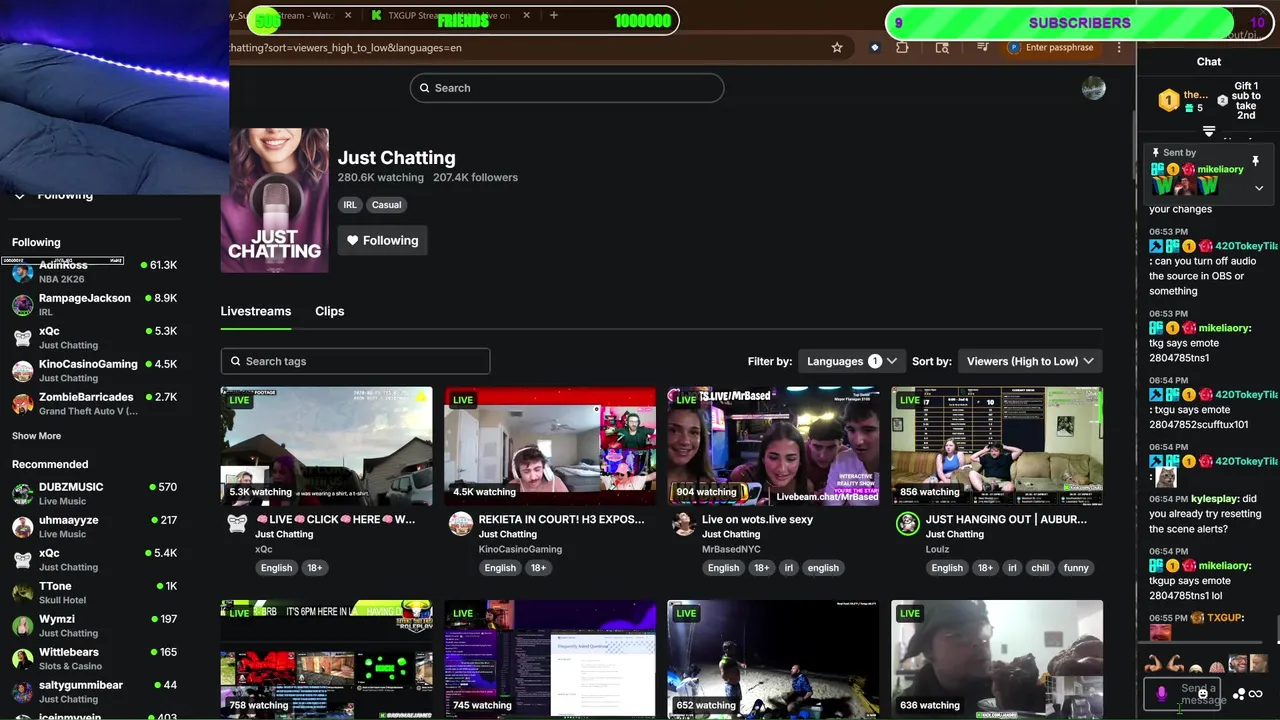Bookmark this page with the star icon
The image size is (1280, 720).
pos(837,47)
